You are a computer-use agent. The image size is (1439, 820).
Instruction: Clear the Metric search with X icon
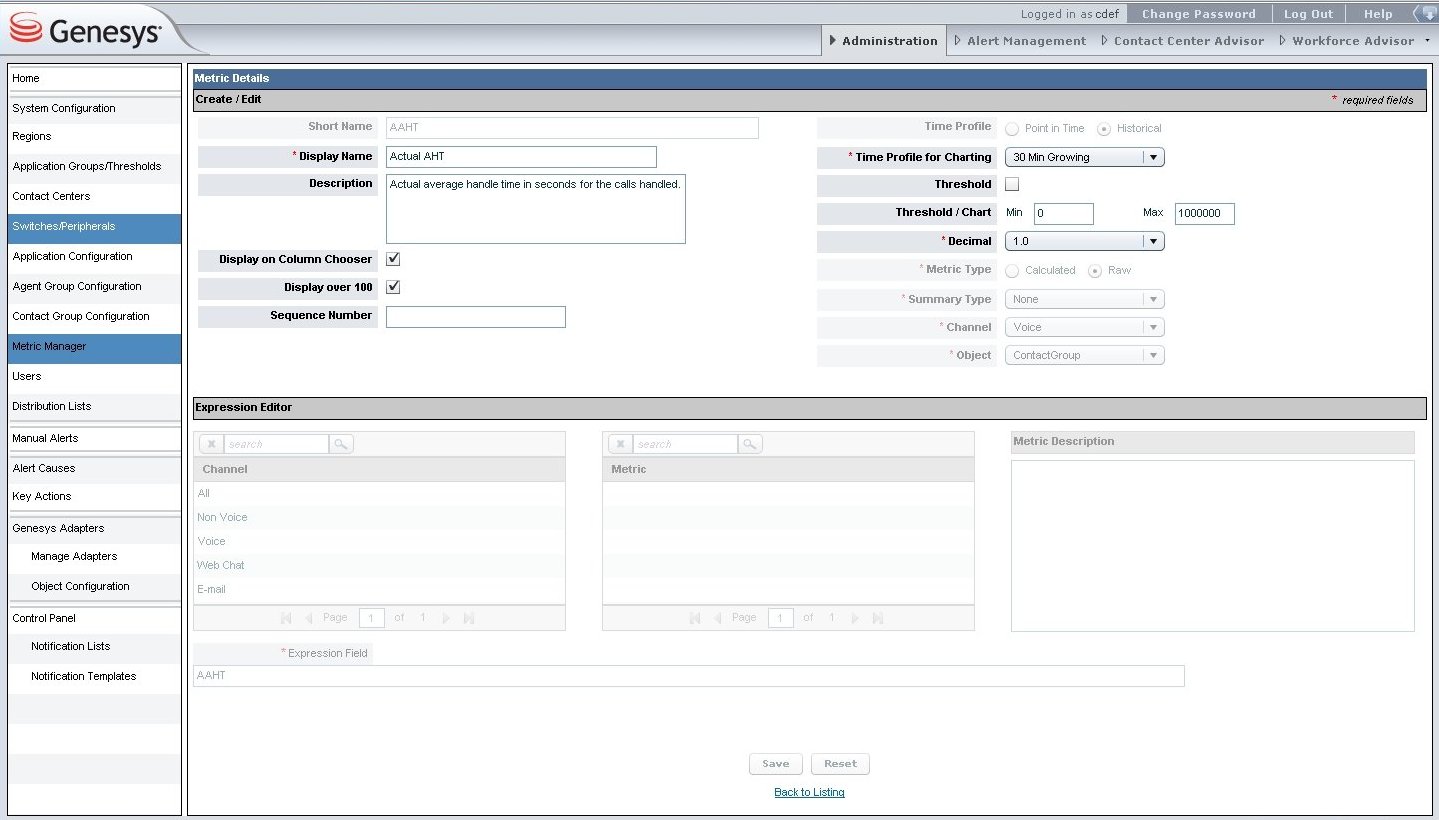click(x=620, y=444)
